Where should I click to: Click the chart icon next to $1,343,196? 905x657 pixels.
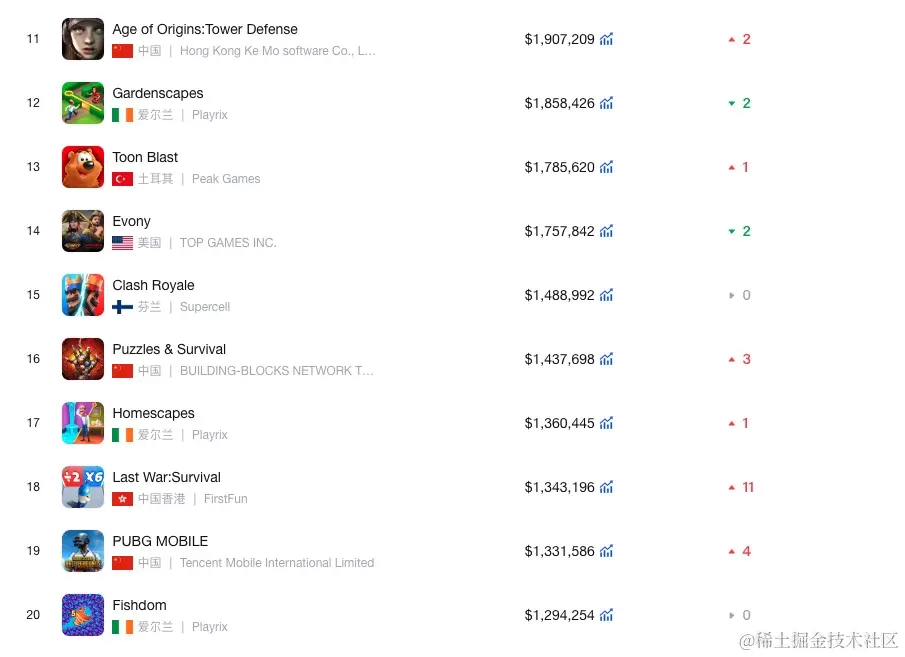point(607,487)
